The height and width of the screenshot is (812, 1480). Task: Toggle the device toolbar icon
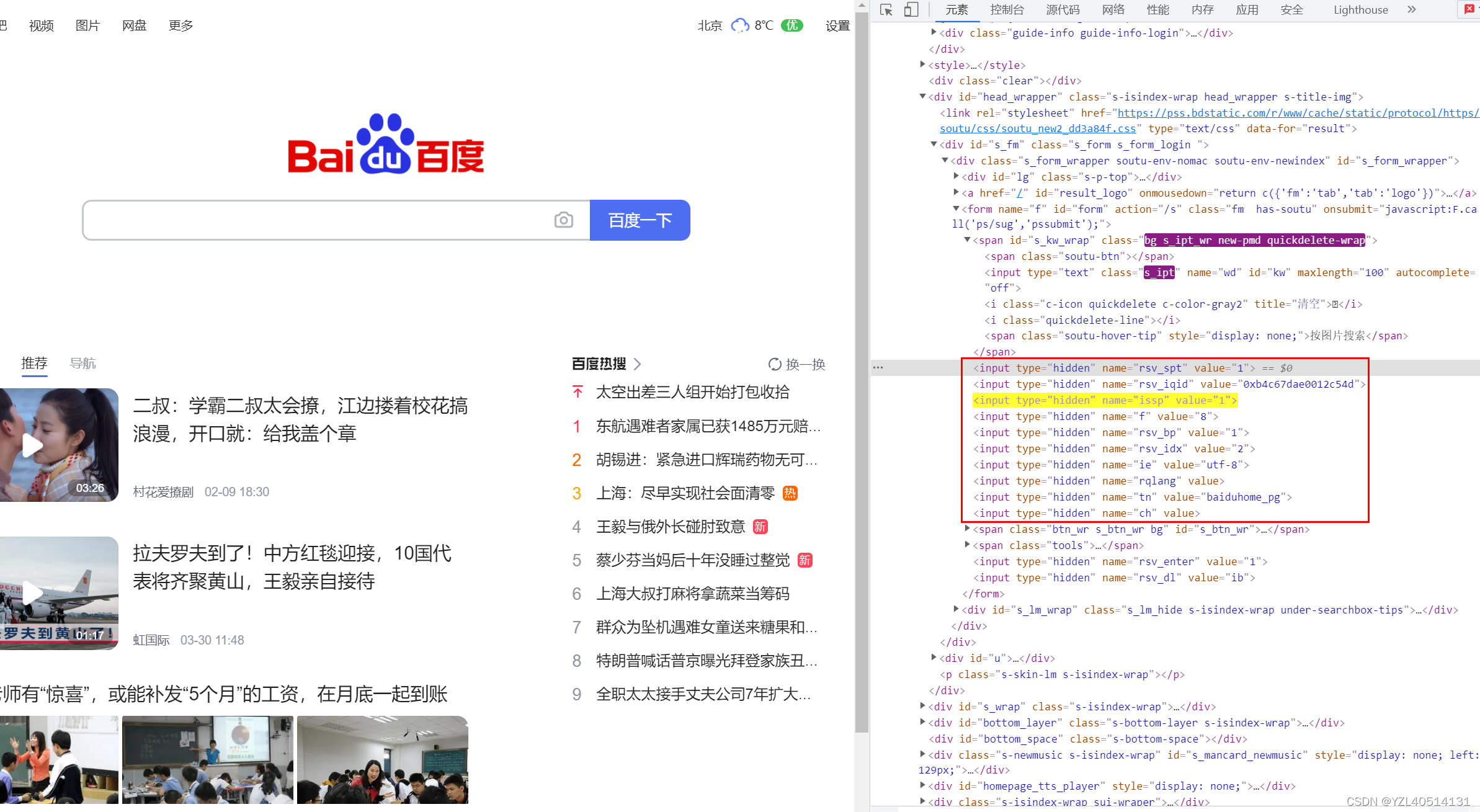(x=911, y=10)
